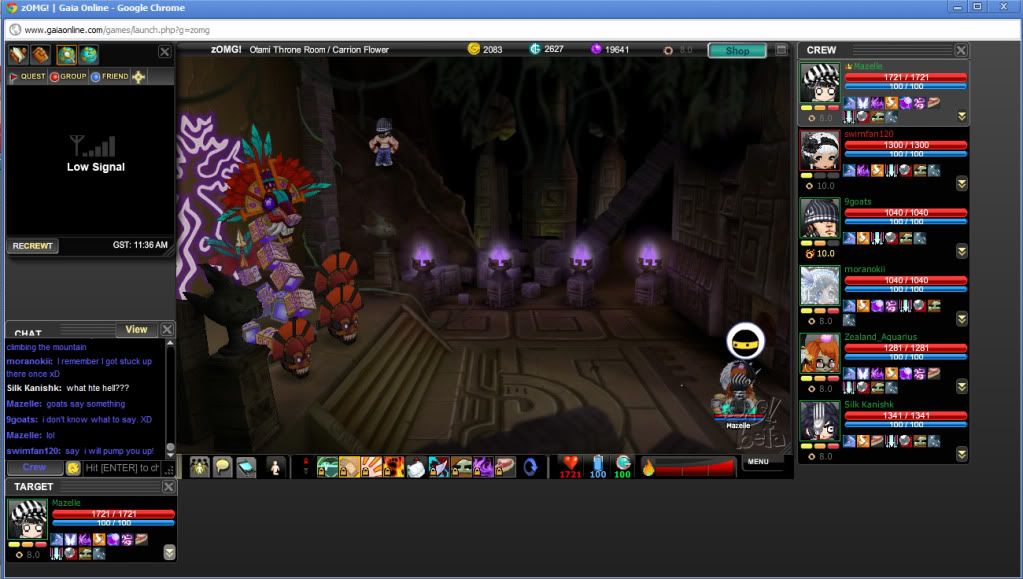
Task: Activate the mushroom hat ring slot
Action: click(461, 467)
